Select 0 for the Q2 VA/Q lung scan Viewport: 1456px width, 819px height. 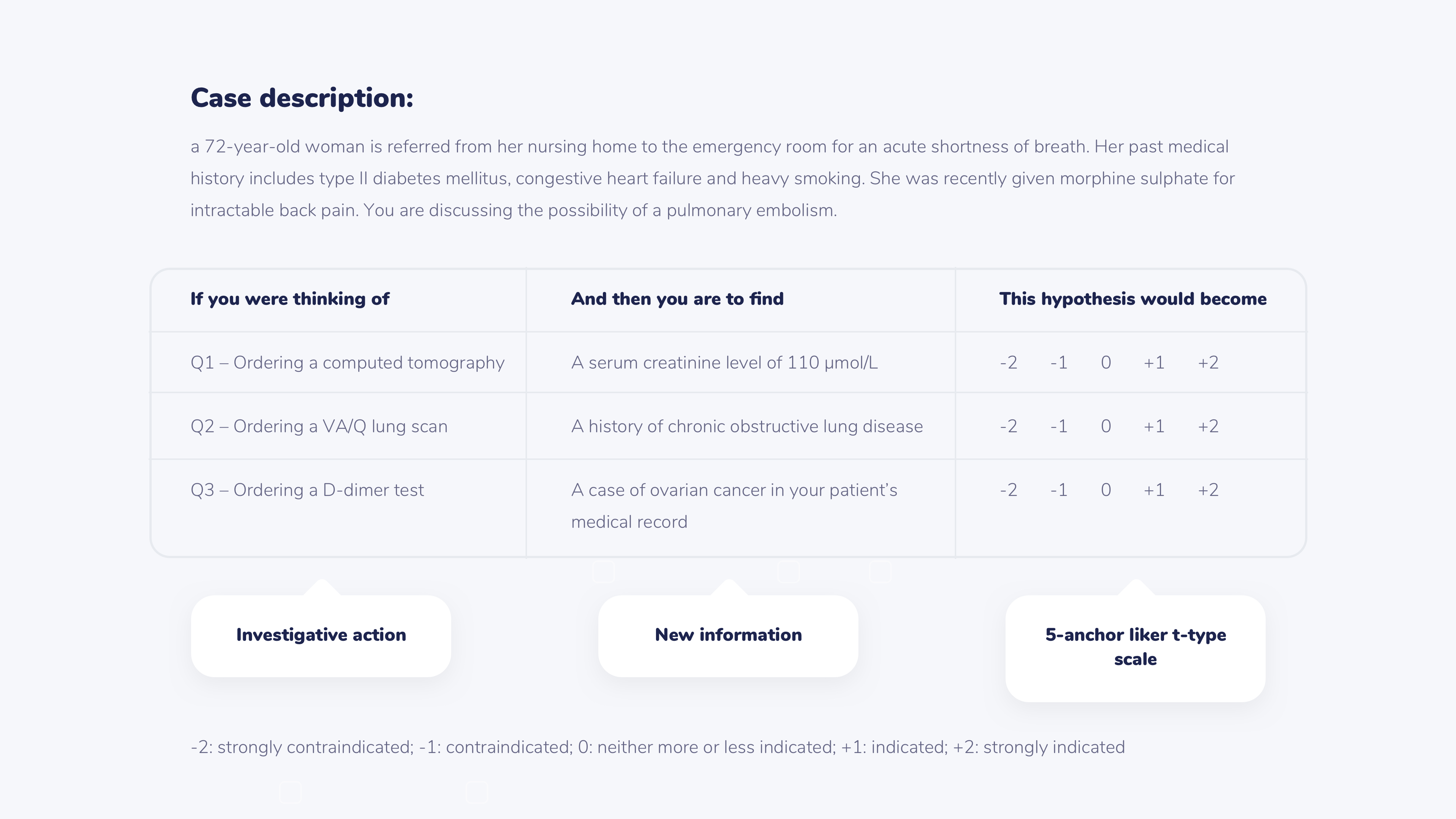pos(1106,426)
